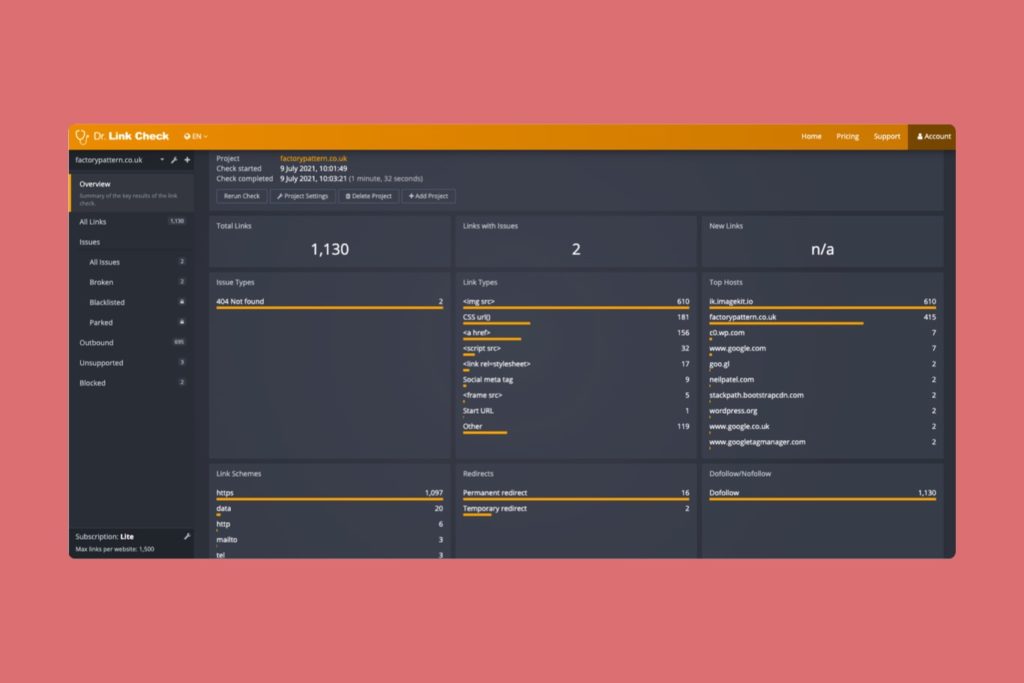This screenshot has height=683, width=1024.
Task: Click the wrench icon next to Subscription: Lite
Action: click(186, 536)
